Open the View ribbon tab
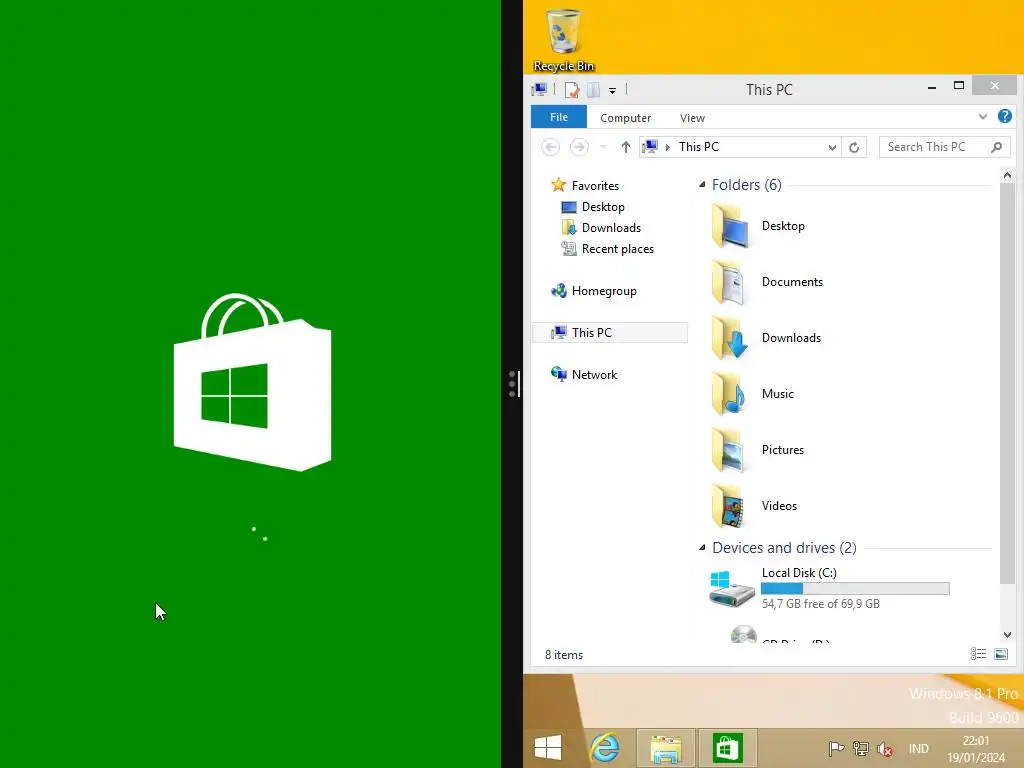The image size is (1024, 768). 692,118
